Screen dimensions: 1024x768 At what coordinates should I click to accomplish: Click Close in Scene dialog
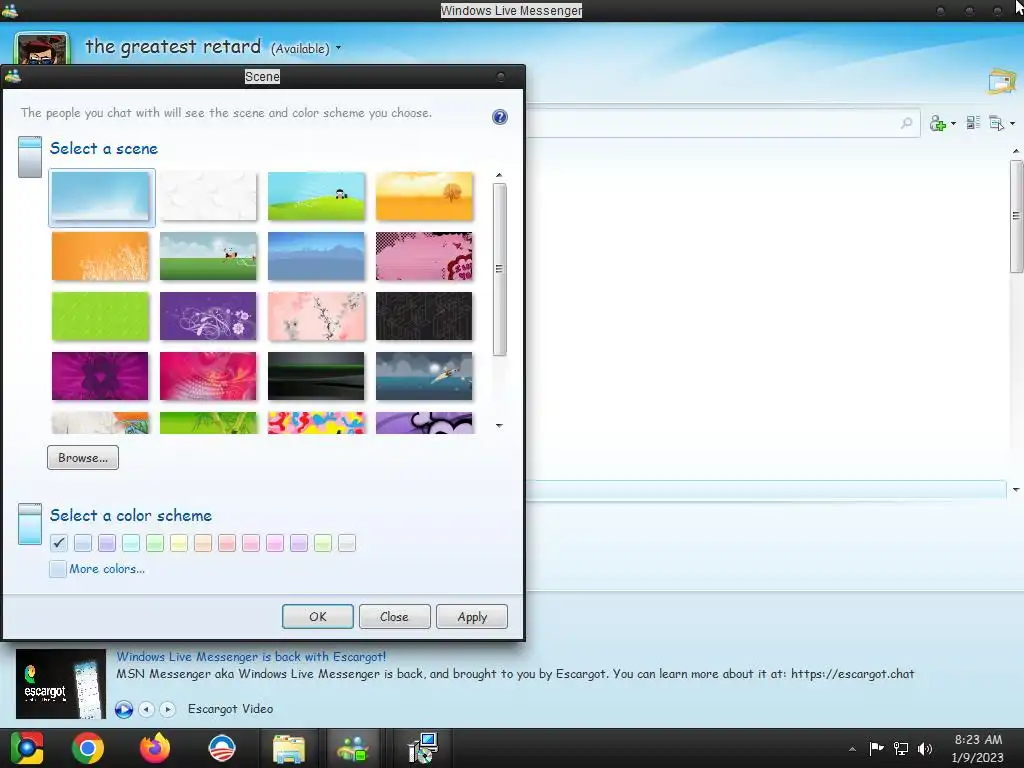point(394,616)
